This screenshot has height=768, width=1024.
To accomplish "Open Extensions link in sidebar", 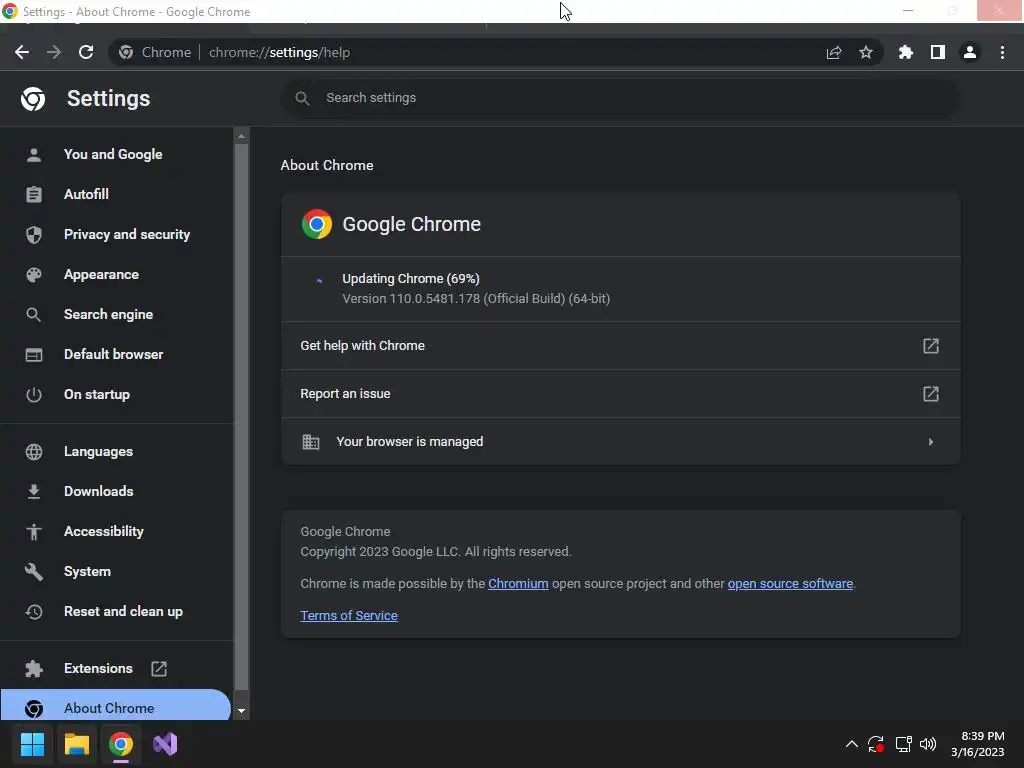I will pyautogui.click(x=116, y=669).
